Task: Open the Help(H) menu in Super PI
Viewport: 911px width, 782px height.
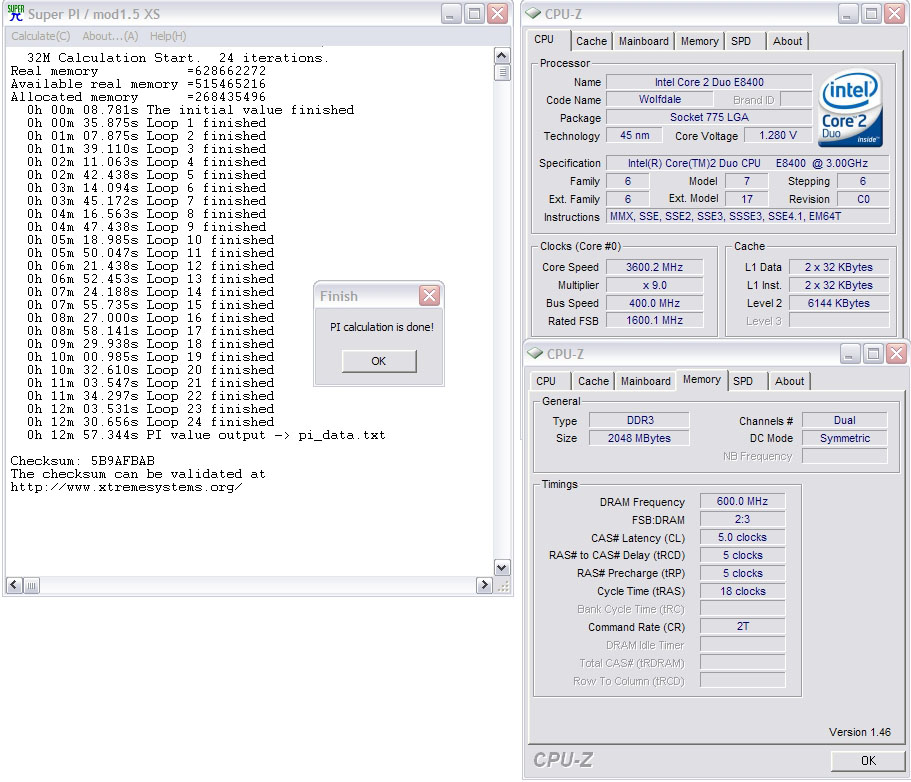Action: [x=168, y=36]
